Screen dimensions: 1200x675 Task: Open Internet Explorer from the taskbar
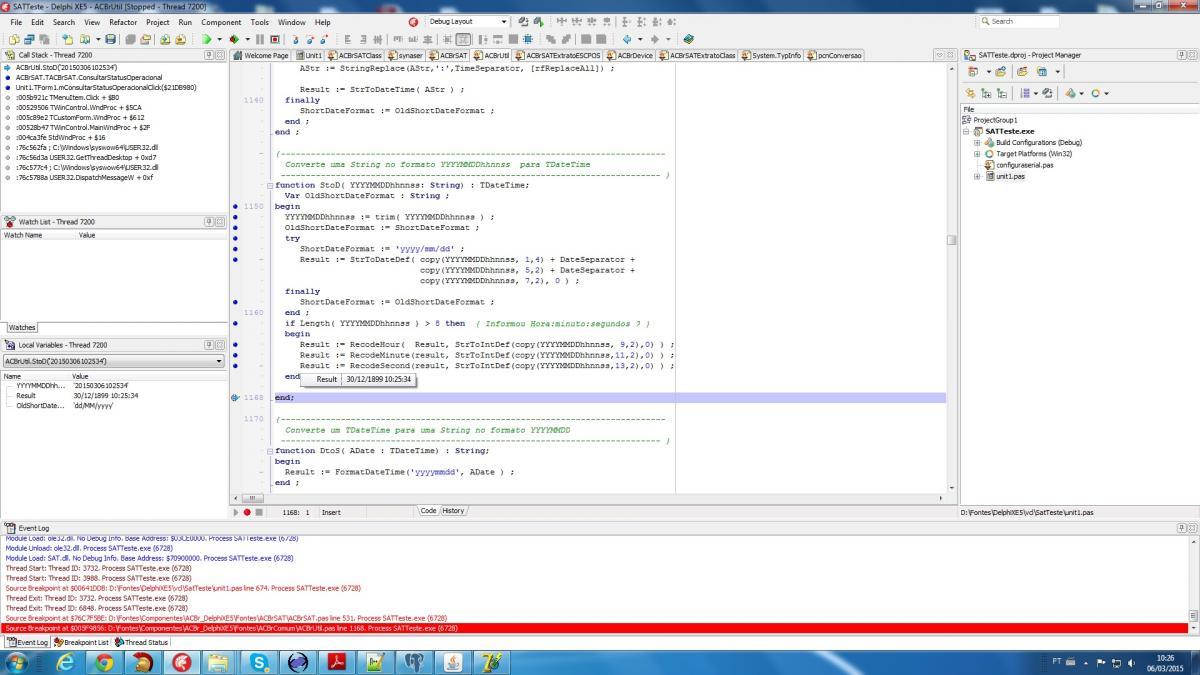65,661
